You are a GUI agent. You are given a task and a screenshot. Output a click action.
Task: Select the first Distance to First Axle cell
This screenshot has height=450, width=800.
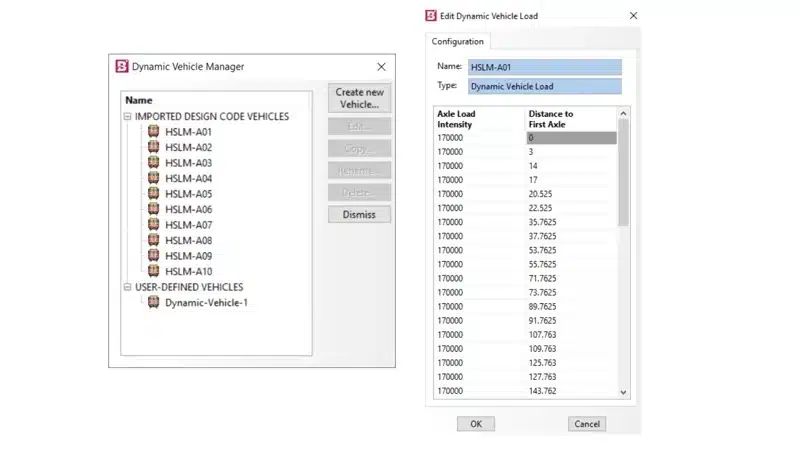click(571, 138)
